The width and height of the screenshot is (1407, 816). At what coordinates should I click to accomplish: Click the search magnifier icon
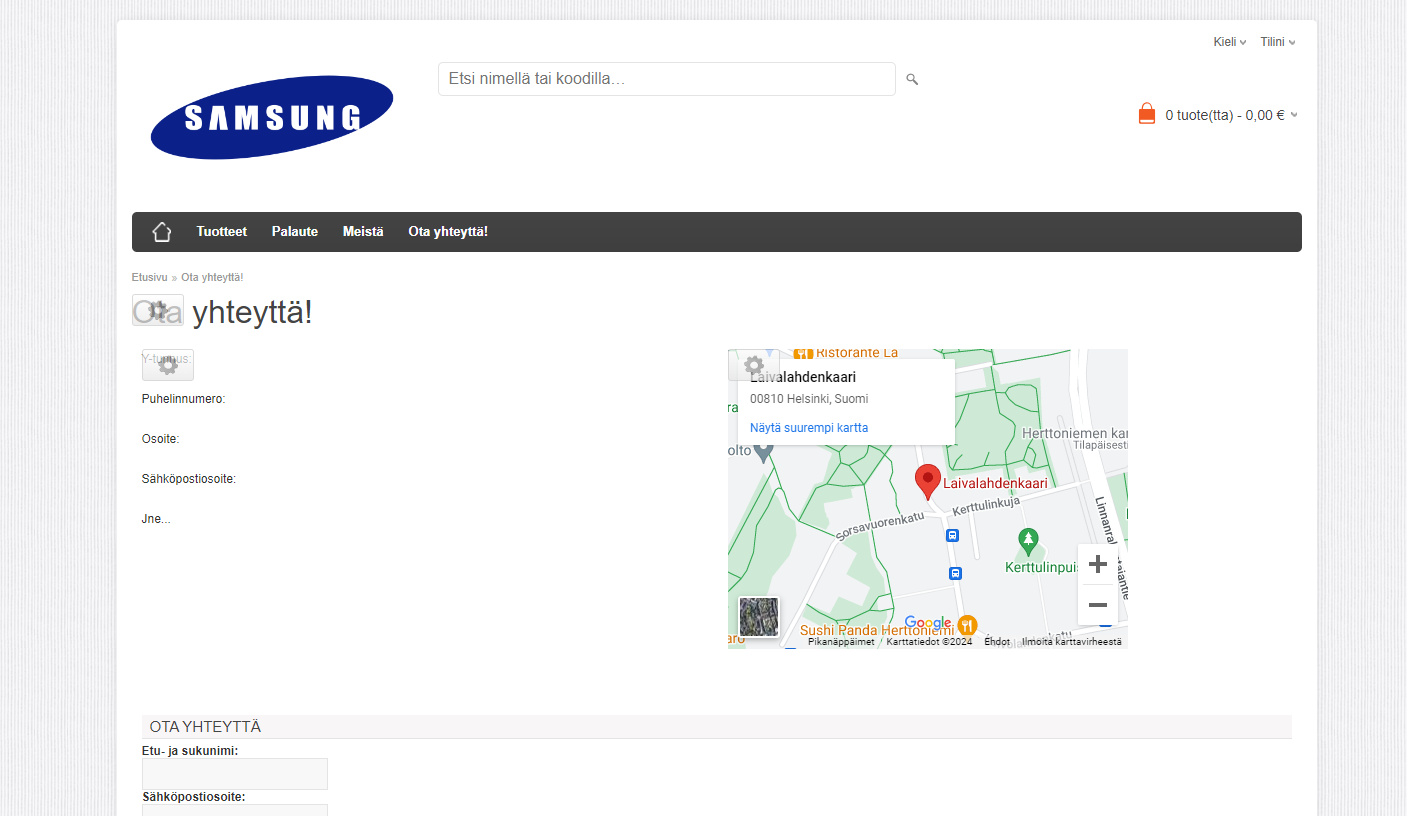point(912,79)
